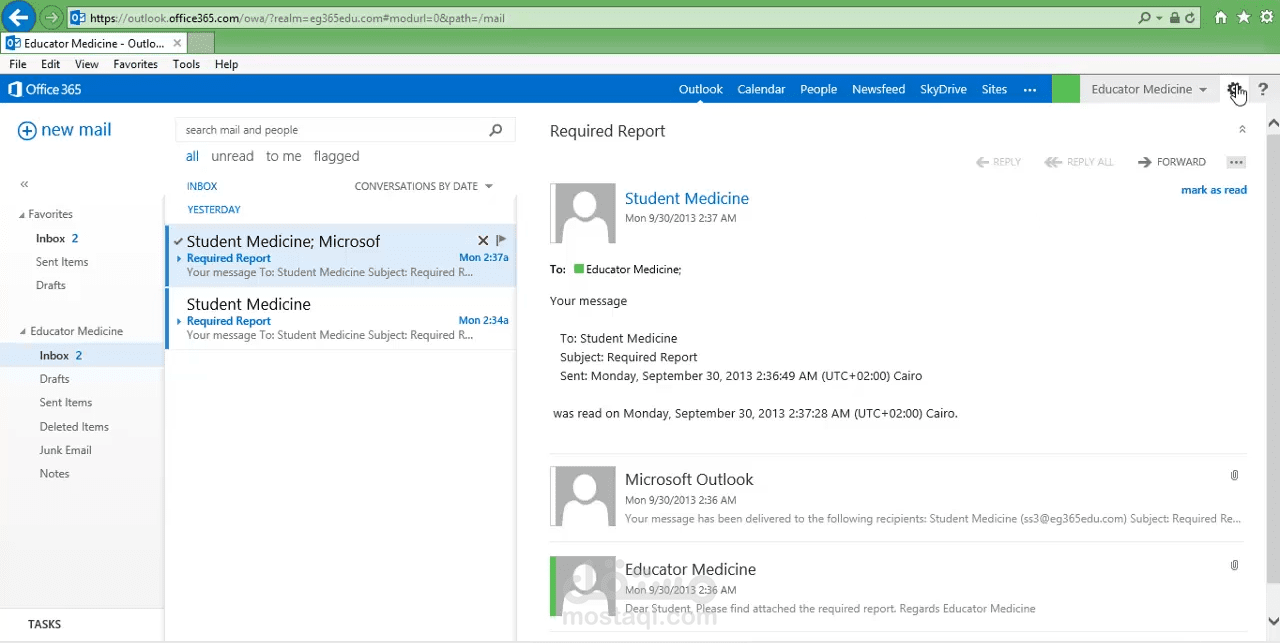The width and height of the screenshot is (1280, 643).
Task: Click the browser forward arrow
Action: click(x=52, y=18)
